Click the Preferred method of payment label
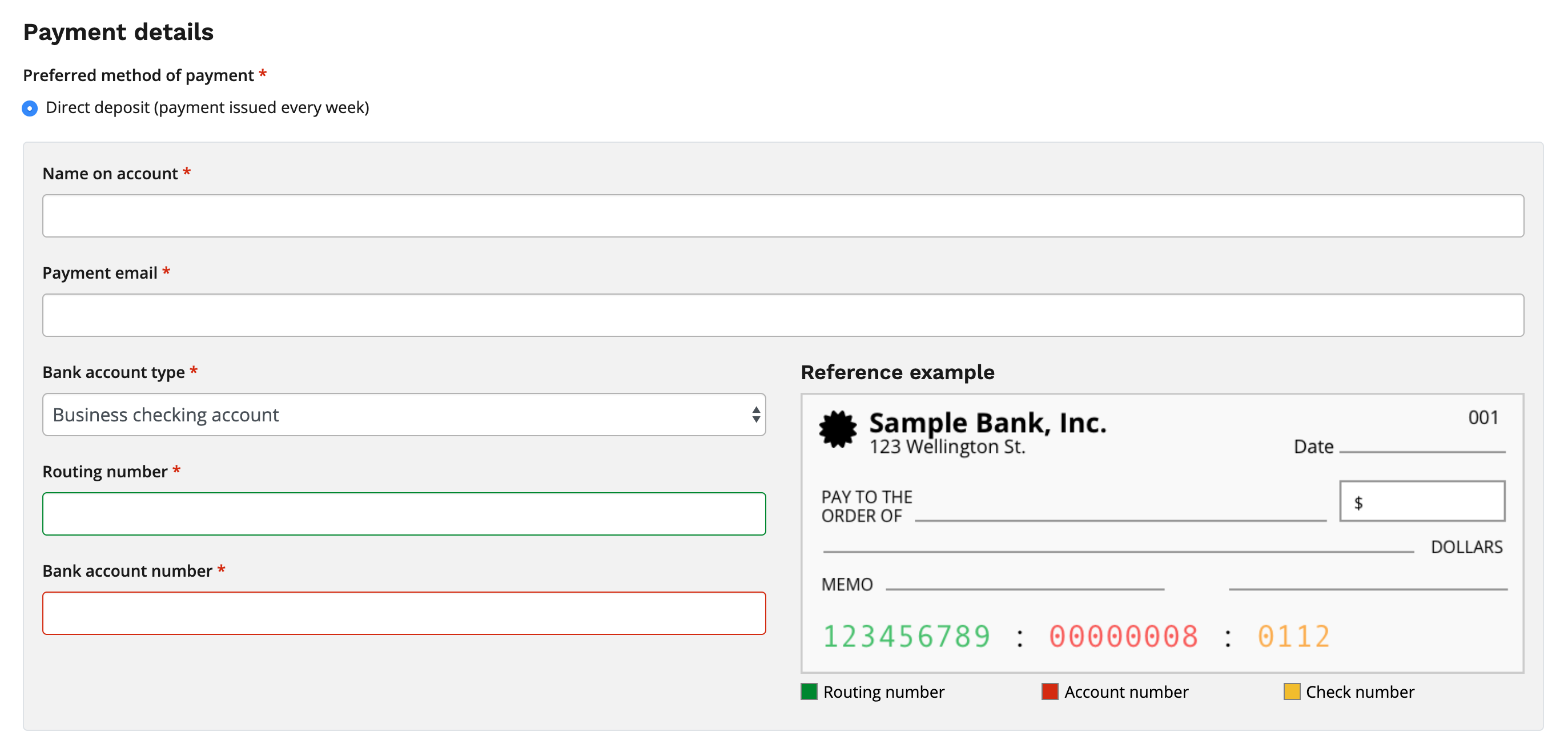Screen dimensions: 1568x748 point(138,75)
